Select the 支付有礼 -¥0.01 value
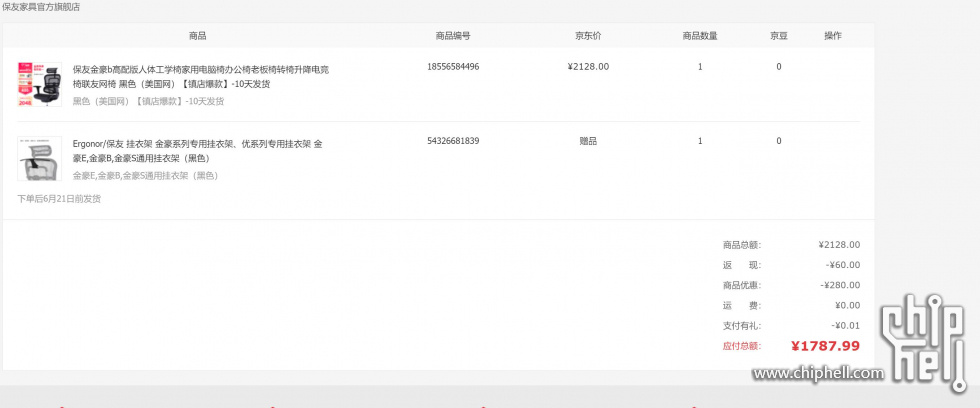The height and width of the screenshot is (408, 980). pyautogui.click(x=846, y=326)
